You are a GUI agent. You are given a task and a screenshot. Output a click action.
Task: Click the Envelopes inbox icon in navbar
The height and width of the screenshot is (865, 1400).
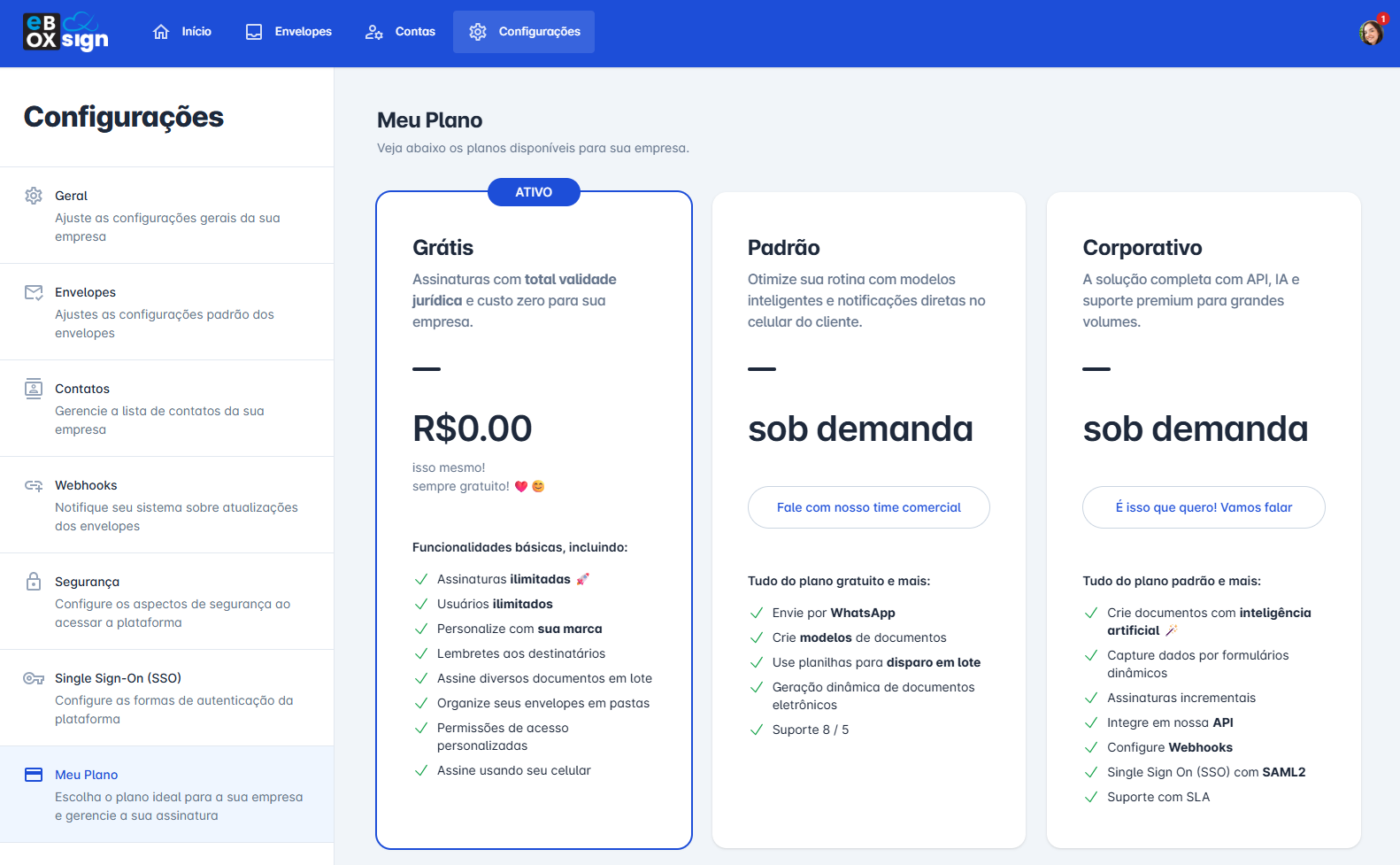click(x=254, y=32)
